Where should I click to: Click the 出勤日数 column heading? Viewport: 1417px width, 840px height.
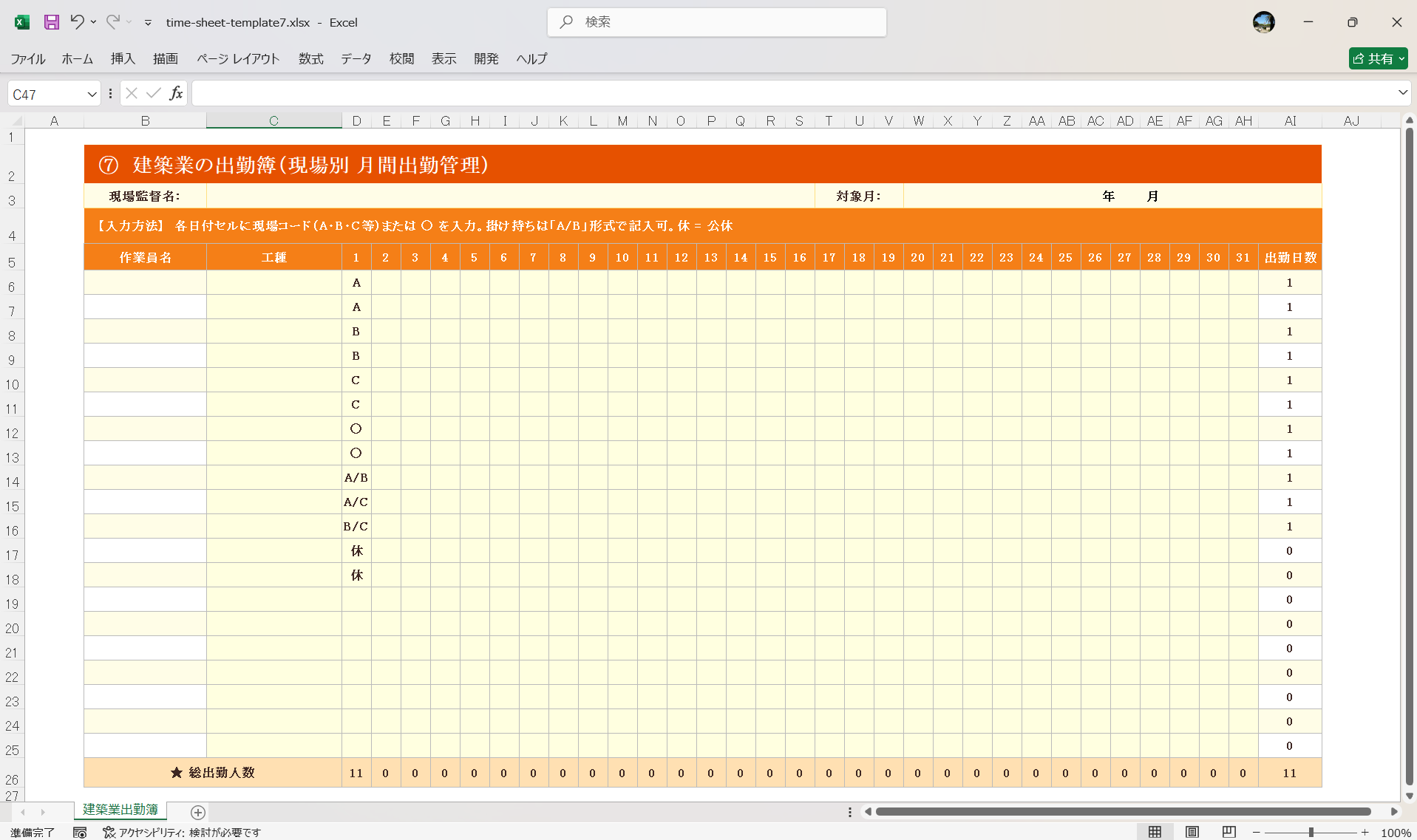[1290, 258]
